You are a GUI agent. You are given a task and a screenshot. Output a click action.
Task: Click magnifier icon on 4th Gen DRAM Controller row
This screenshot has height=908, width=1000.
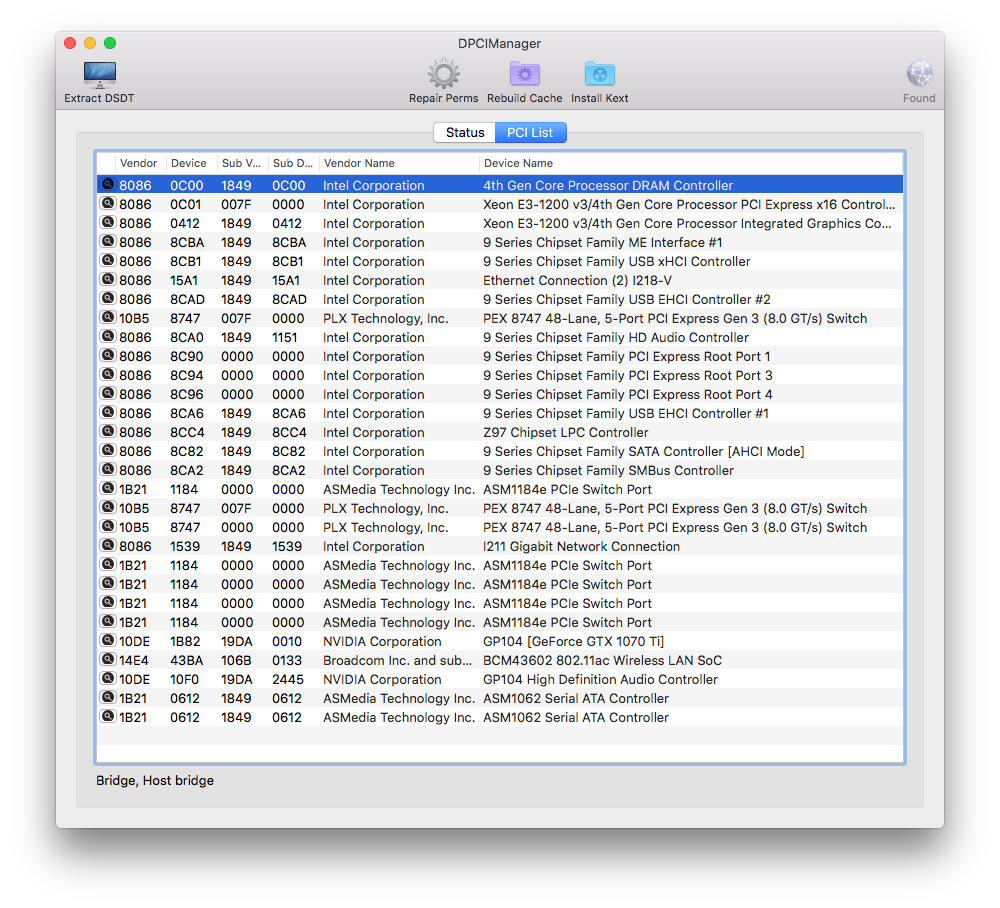click(108, 184)
